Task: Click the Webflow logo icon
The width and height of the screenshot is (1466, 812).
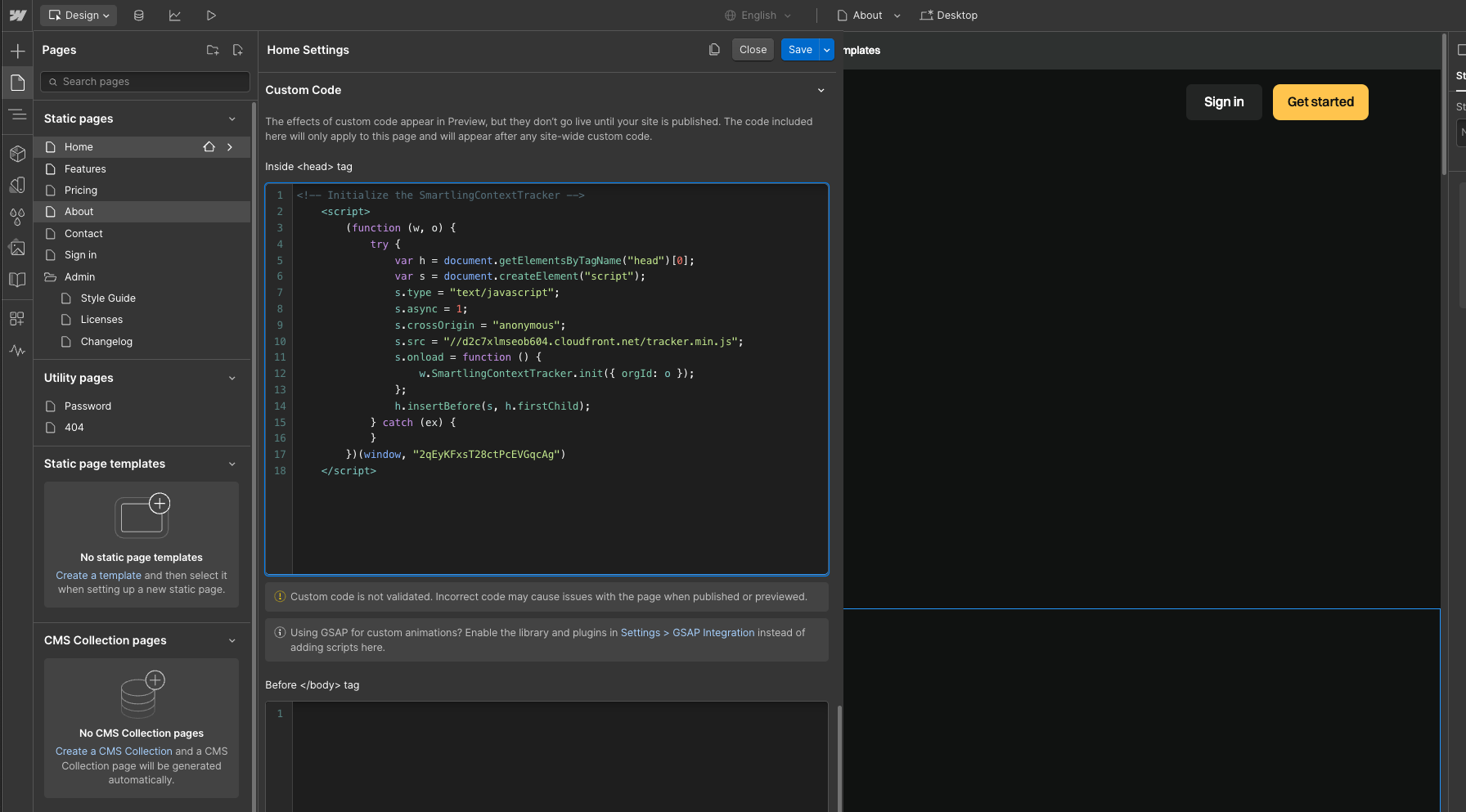Action: pyautogui.click(x=17, y=16)
